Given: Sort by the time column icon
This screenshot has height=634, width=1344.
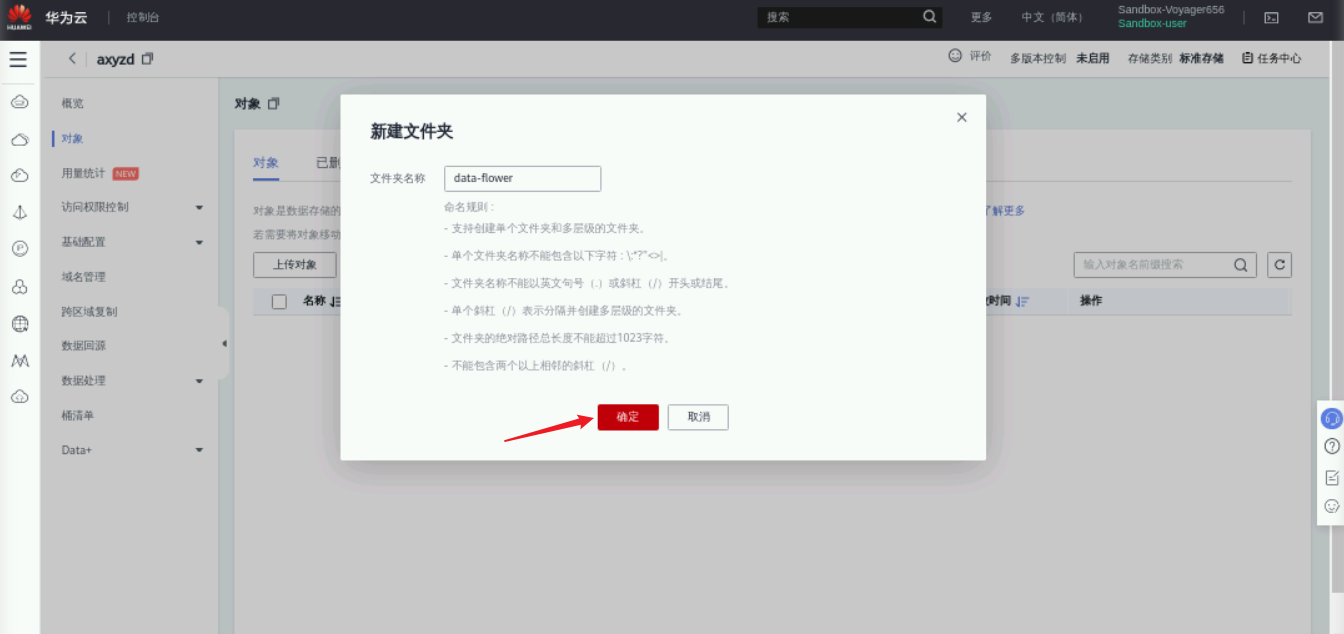Looking at the screenshot, I should (x=1022, y=302).
